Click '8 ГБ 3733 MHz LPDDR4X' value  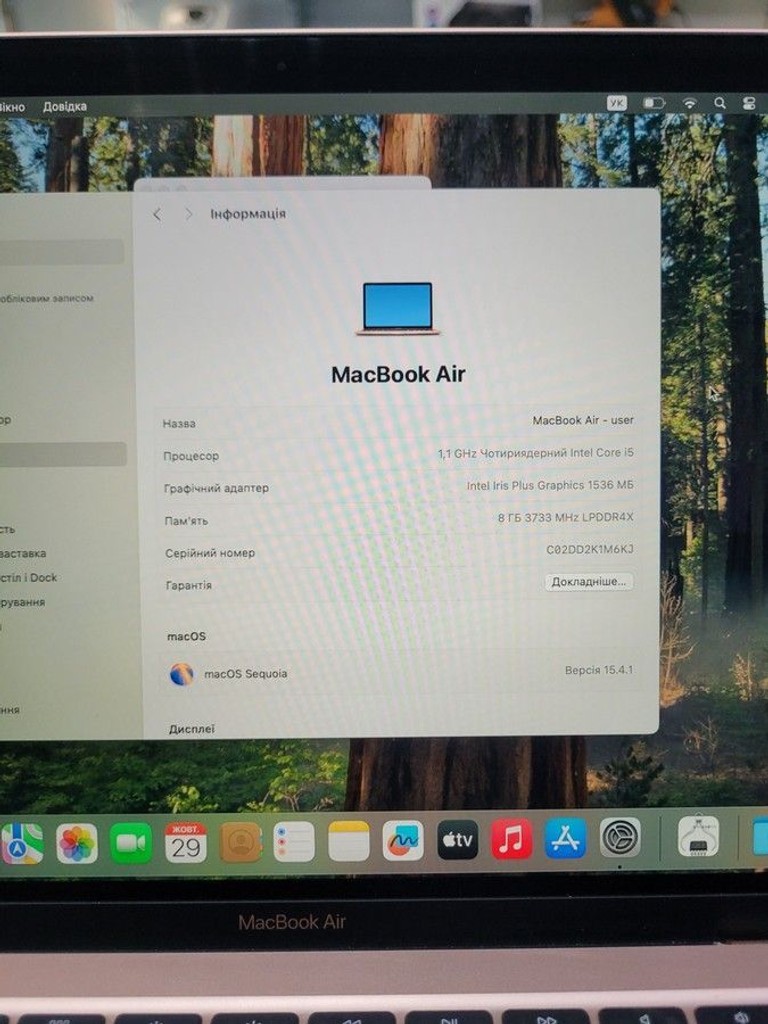coord(566,517)
